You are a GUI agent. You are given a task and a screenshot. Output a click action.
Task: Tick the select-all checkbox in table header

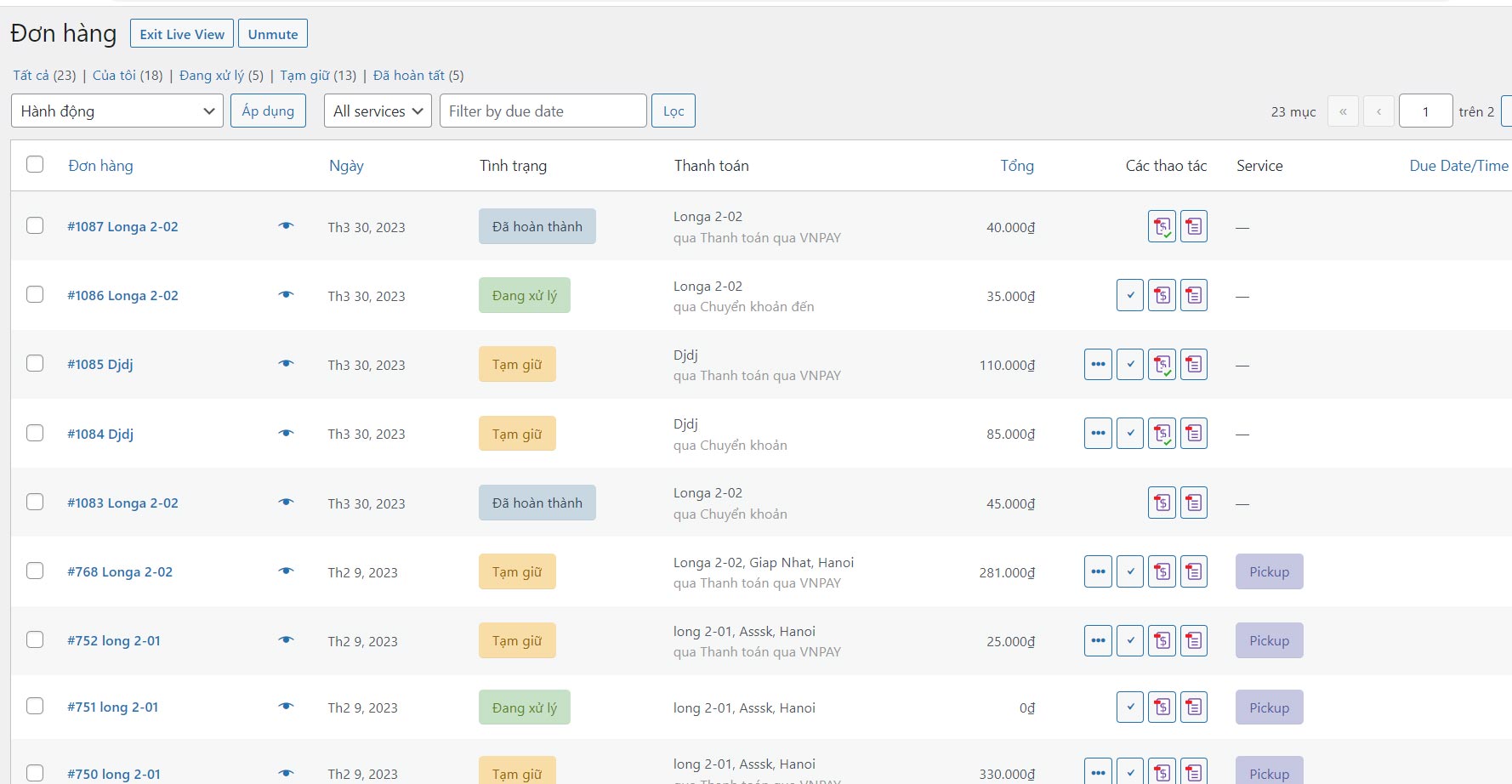[35, 165]
